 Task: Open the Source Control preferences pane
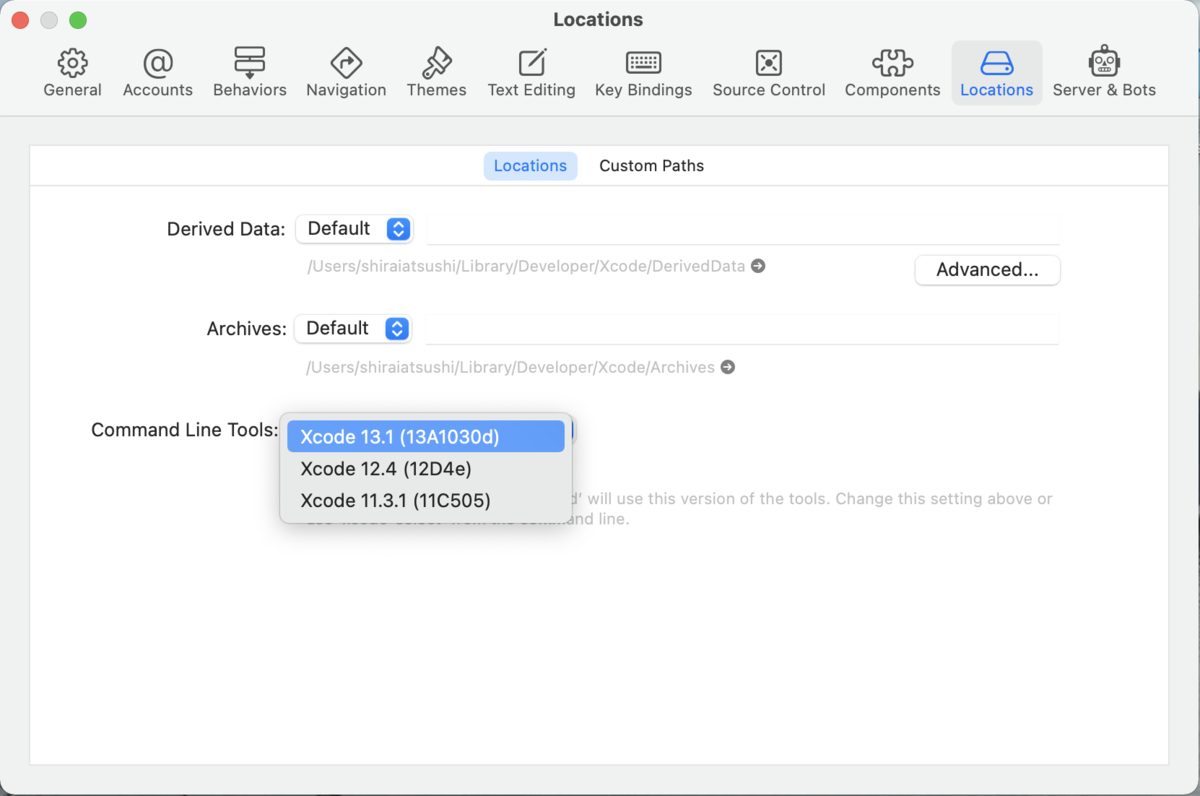pyautogui.click(x=769, y=73)
